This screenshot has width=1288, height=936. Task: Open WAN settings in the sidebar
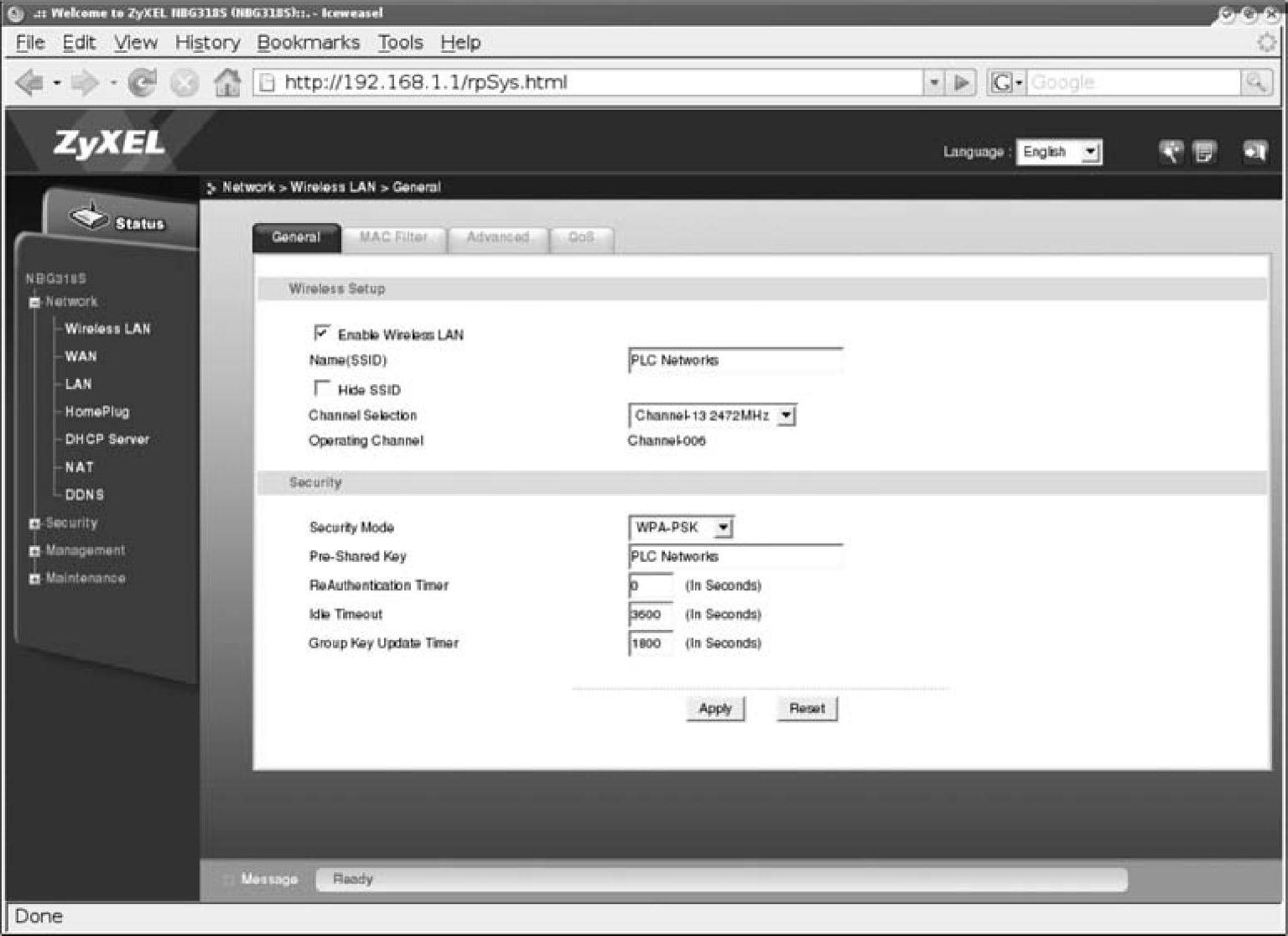tap(80, 356)
